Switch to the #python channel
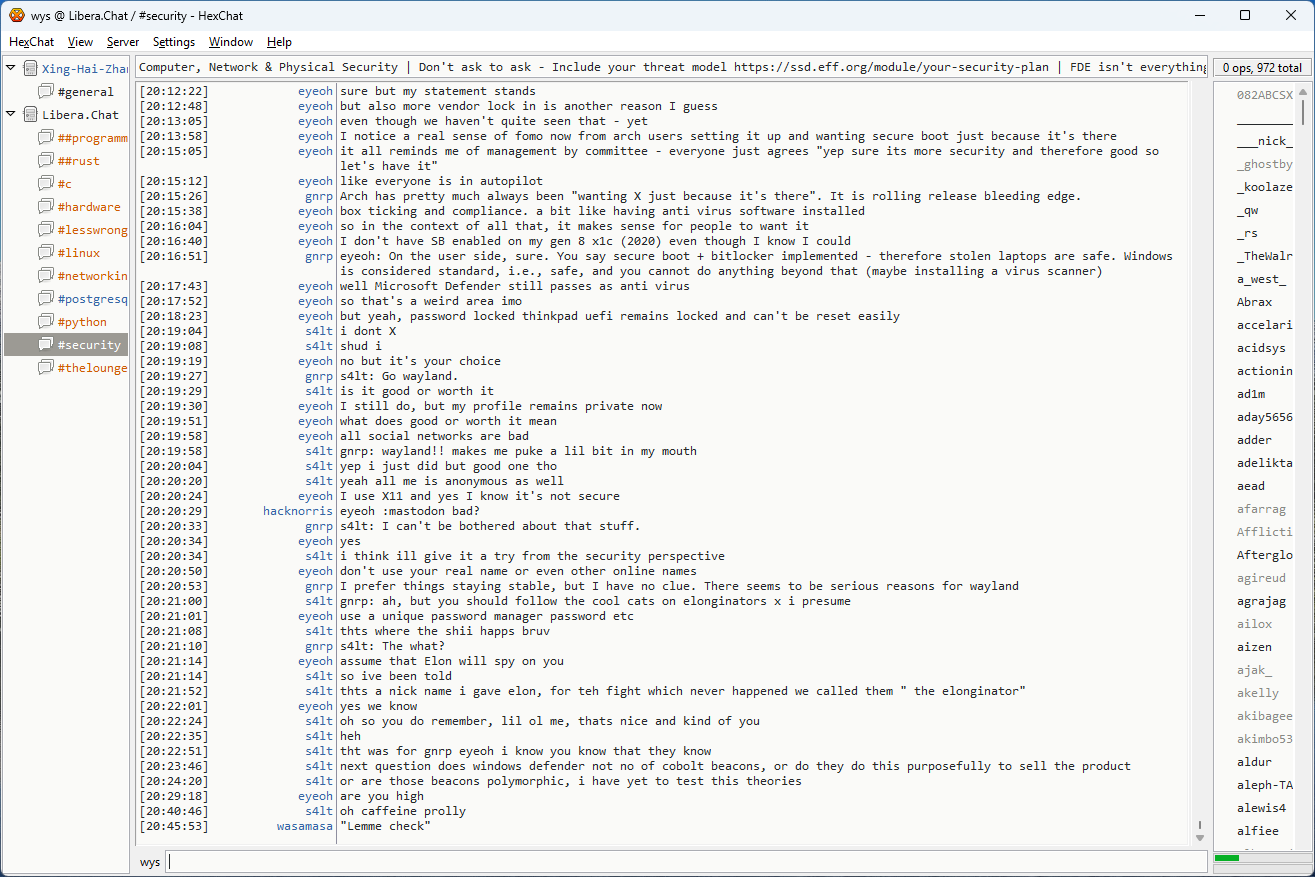The width and height of the screenshot is (1315, 877). [x=82, y=321]
